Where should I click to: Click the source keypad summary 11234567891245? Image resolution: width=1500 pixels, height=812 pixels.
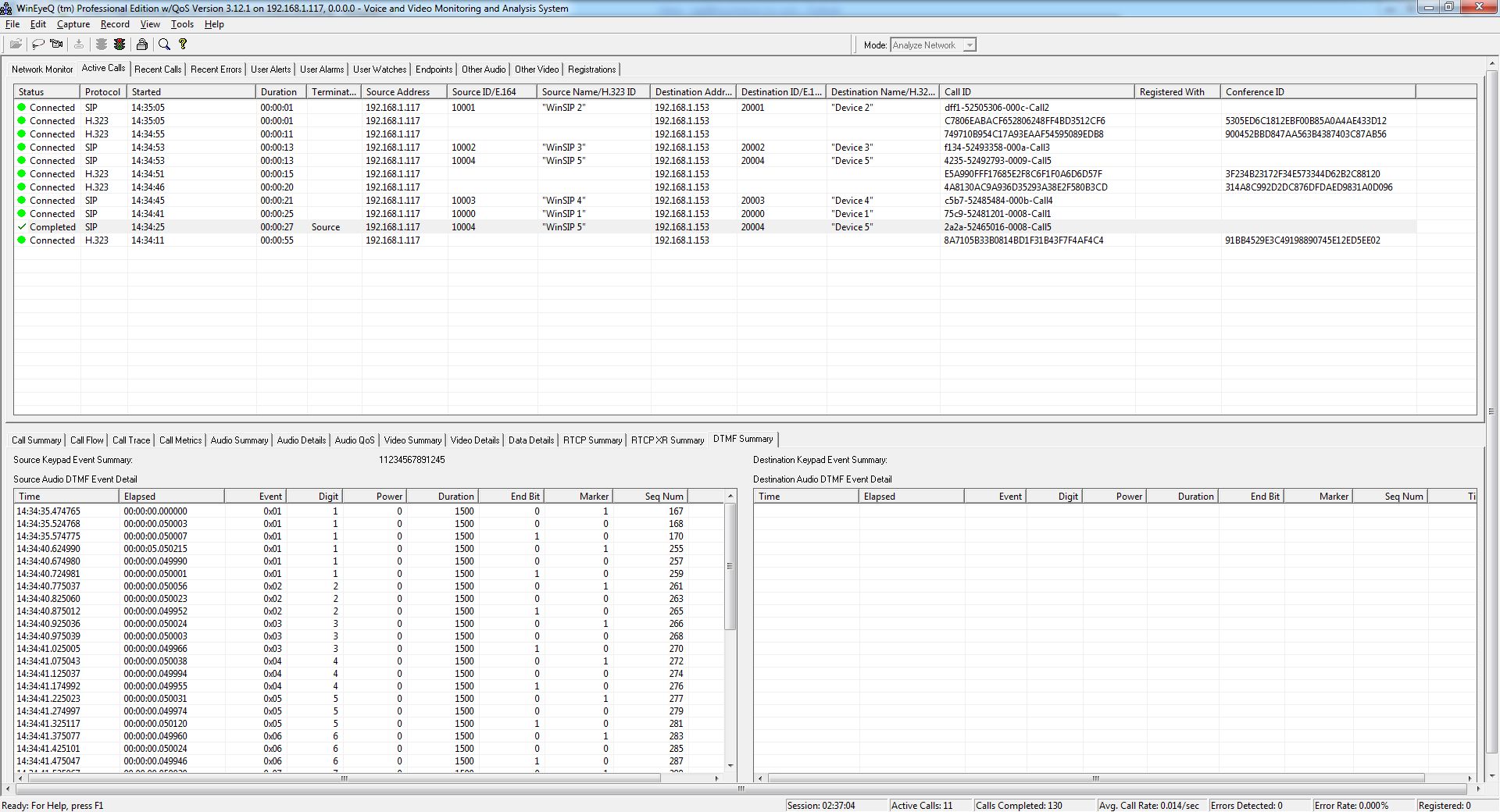pyautogui.click(x=412, y=460)
